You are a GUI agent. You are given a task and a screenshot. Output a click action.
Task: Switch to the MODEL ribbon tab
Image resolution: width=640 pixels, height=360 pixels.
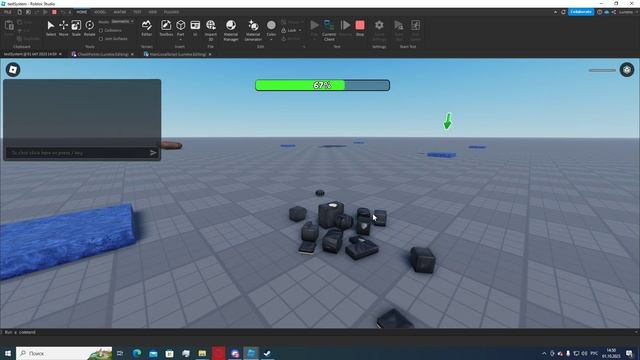100,12
